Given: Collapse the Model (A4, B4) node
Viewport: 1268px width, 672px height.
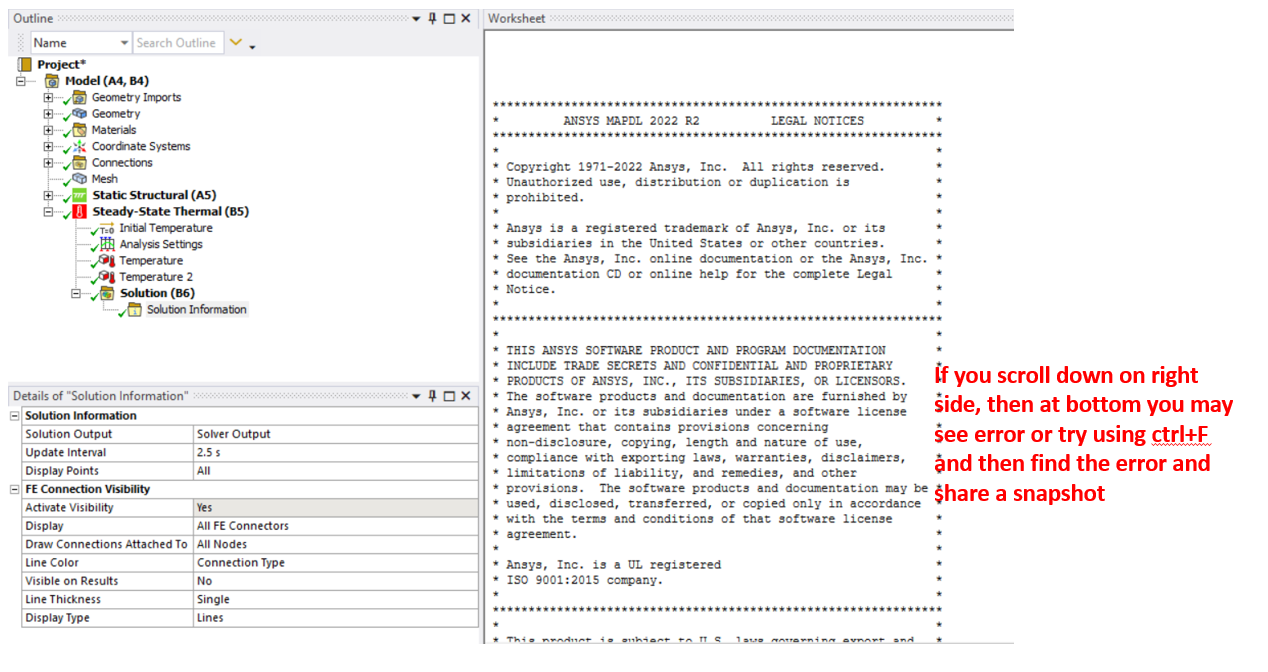Looking at the screenshot, I should coord(21,81).
